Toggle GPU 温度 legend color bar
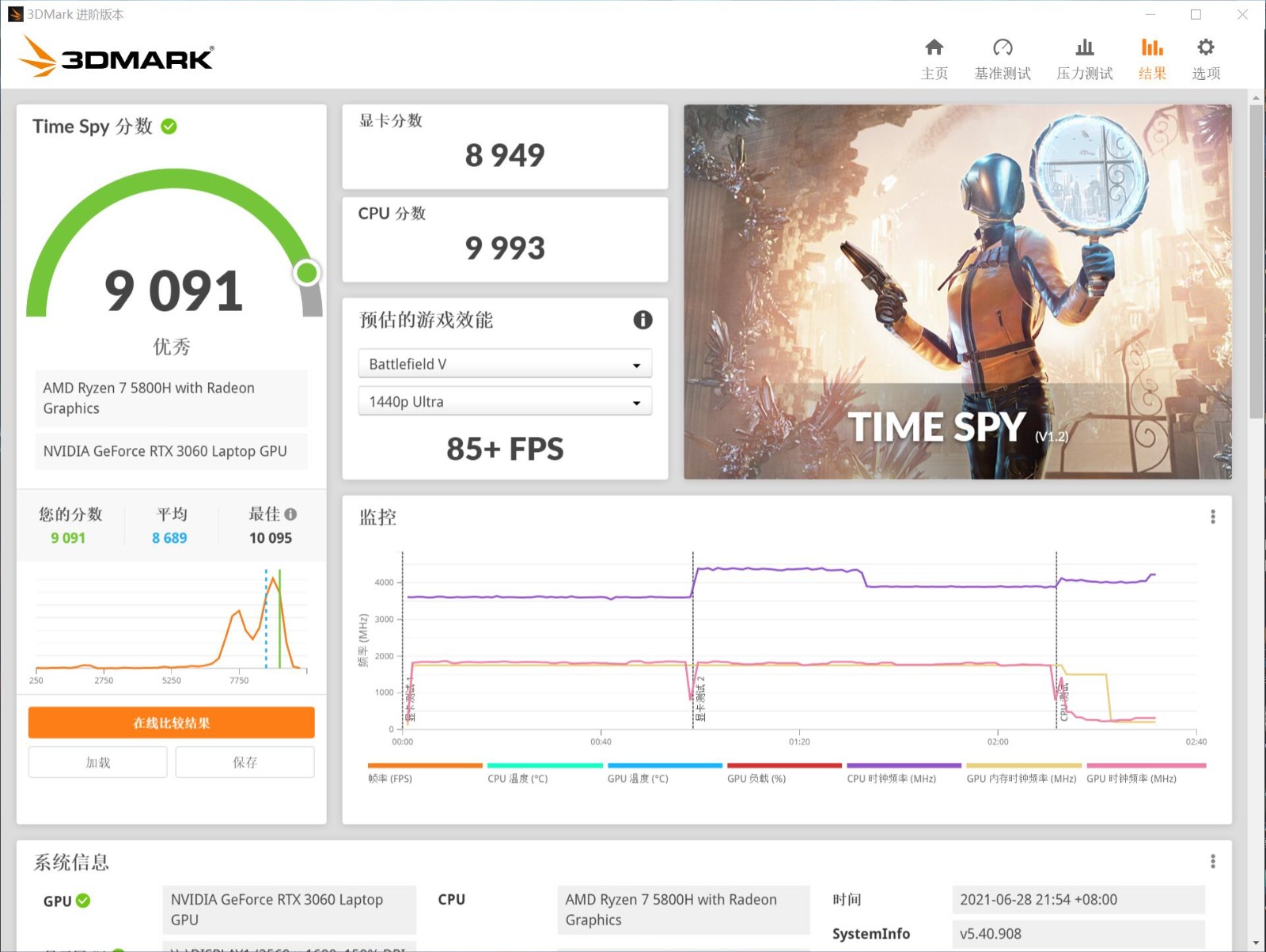The height and width of the screenshot is (952, 1266). (x=665, y=765)
